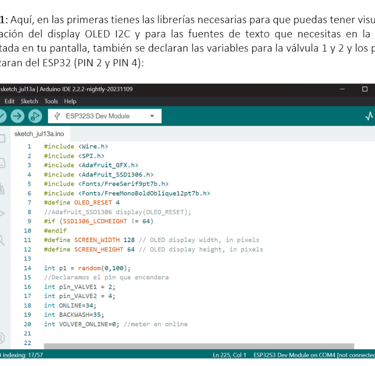Click the Verify checkmark button
375x366 pixels.
click(x=1, y=116)
